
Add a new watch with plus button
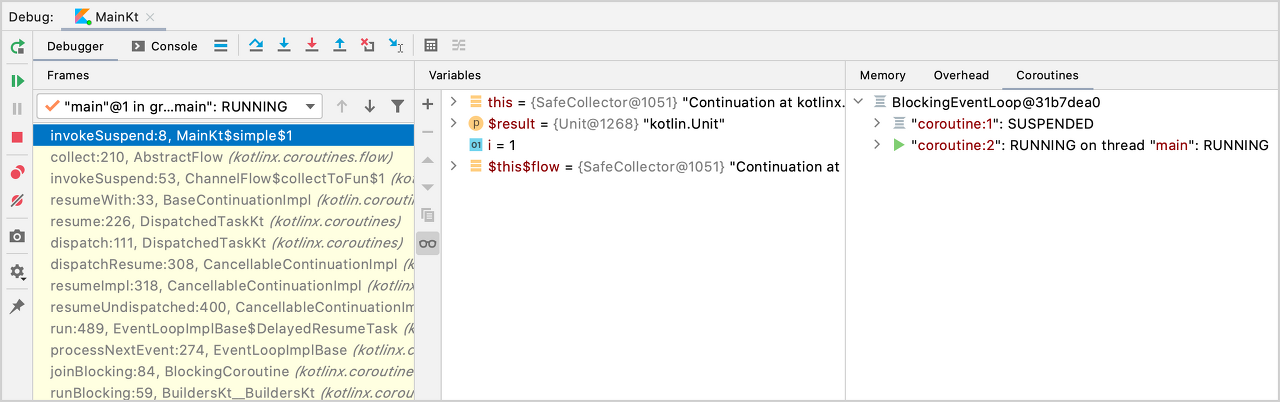click(428, 104)
